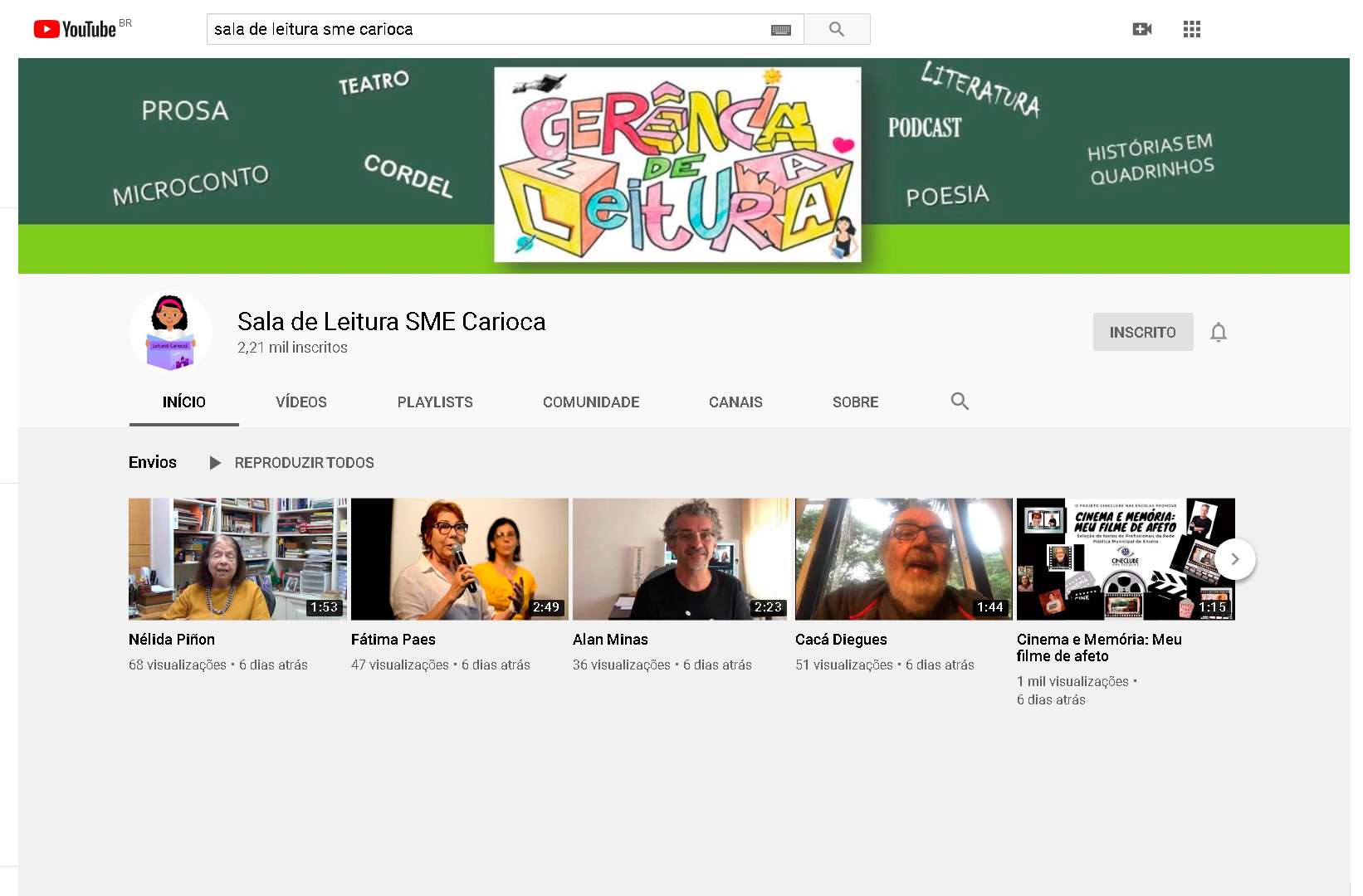This screenshot has height=896, width=1363.
Task: Click the 47 visualizações text under Fátima Paes
Action: pos(400,665)
